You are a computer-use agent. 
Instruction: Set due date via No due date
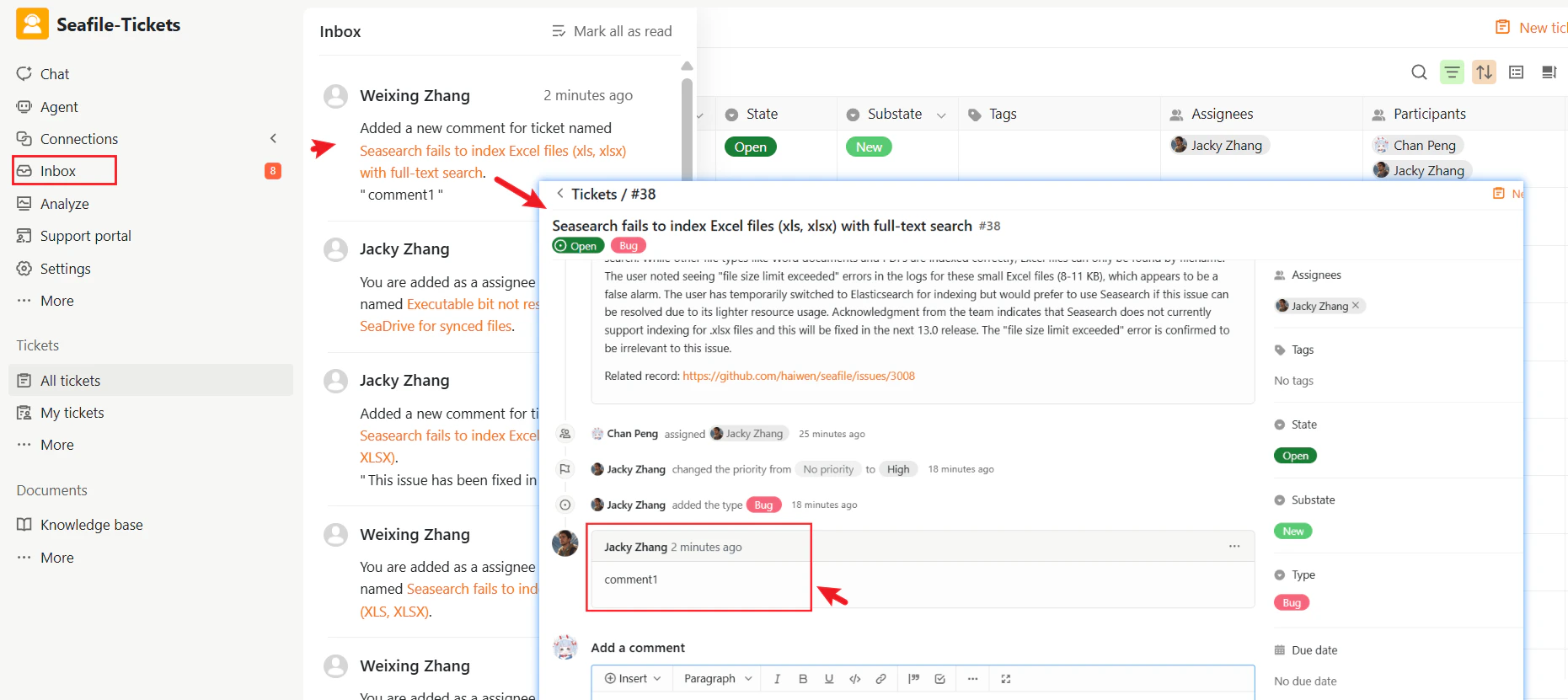(1305, 681)
